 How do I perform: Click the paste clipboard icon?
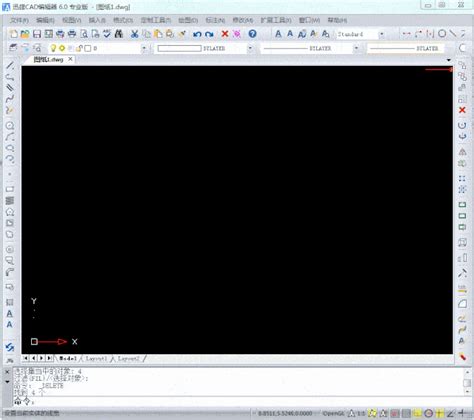(158, 34)
